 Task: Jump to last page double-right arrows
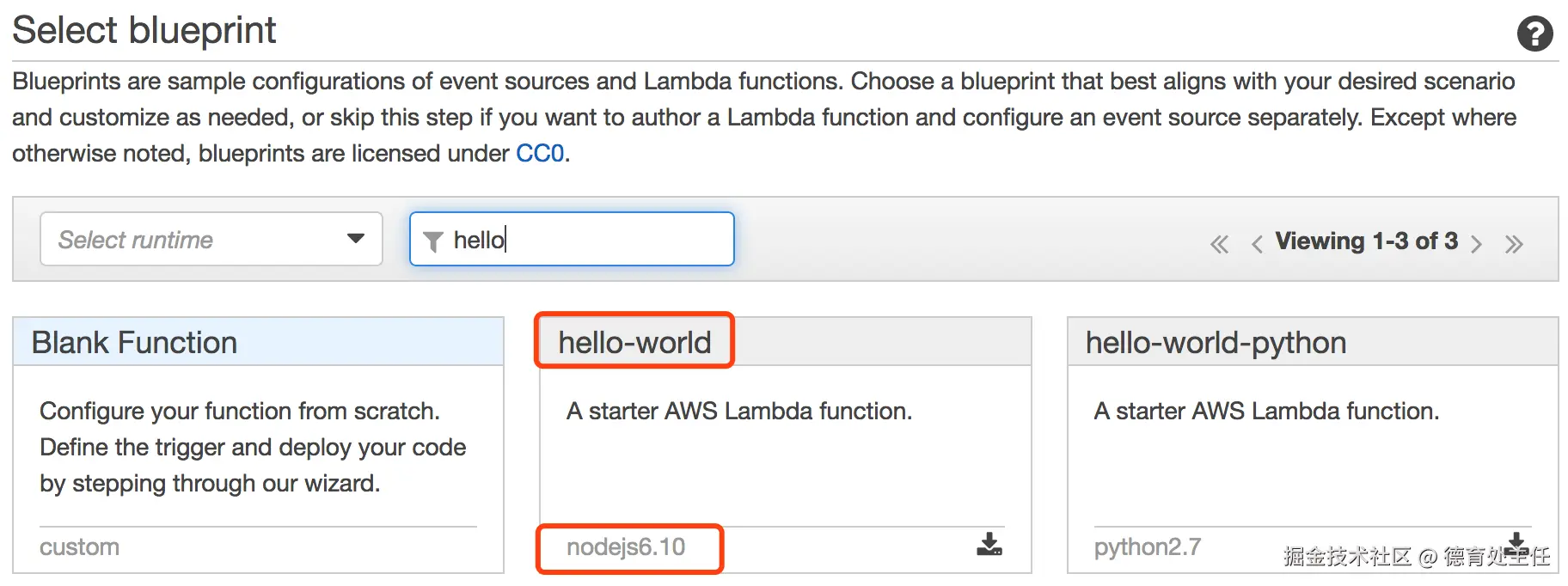coord(1514,244)
